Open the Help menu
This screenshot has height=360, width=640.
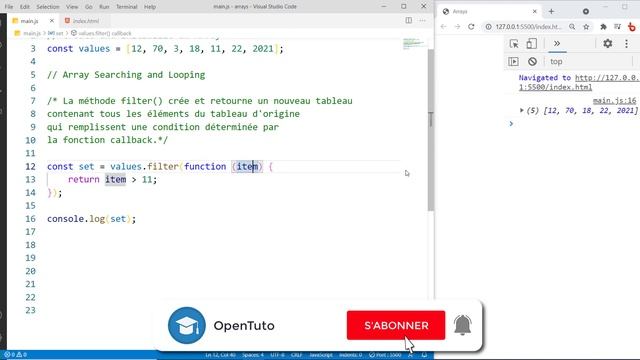pyautogui.click(x=150, y=7)
